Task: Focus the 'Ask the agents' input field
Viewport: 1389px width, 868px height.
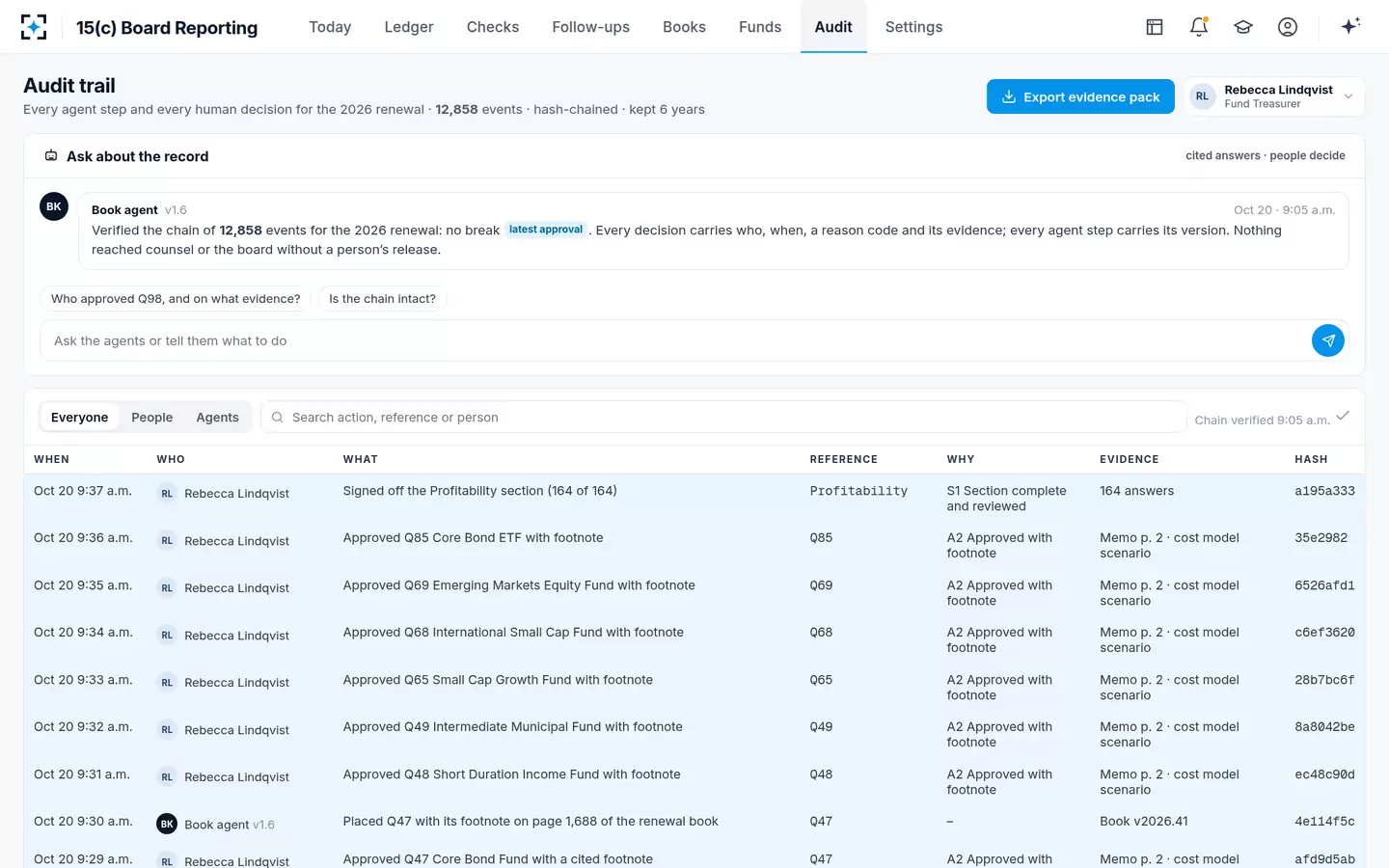Action: 675,340
